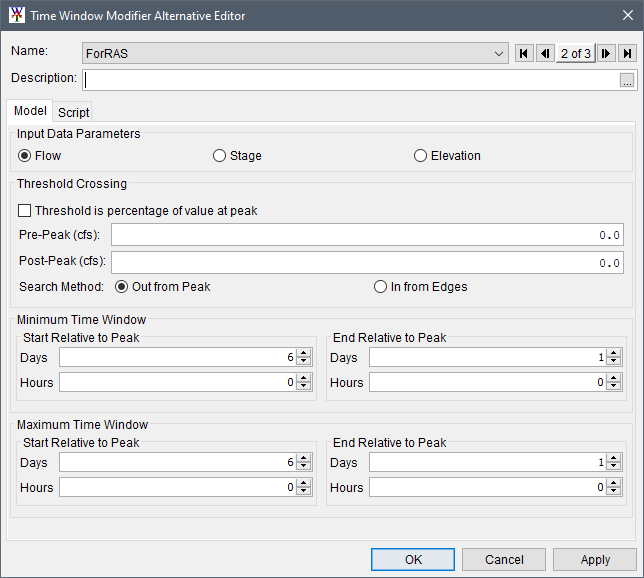This screenshot has height=578, width=644.
Task: Jump to the last alternative record
Action: [627, 54]
